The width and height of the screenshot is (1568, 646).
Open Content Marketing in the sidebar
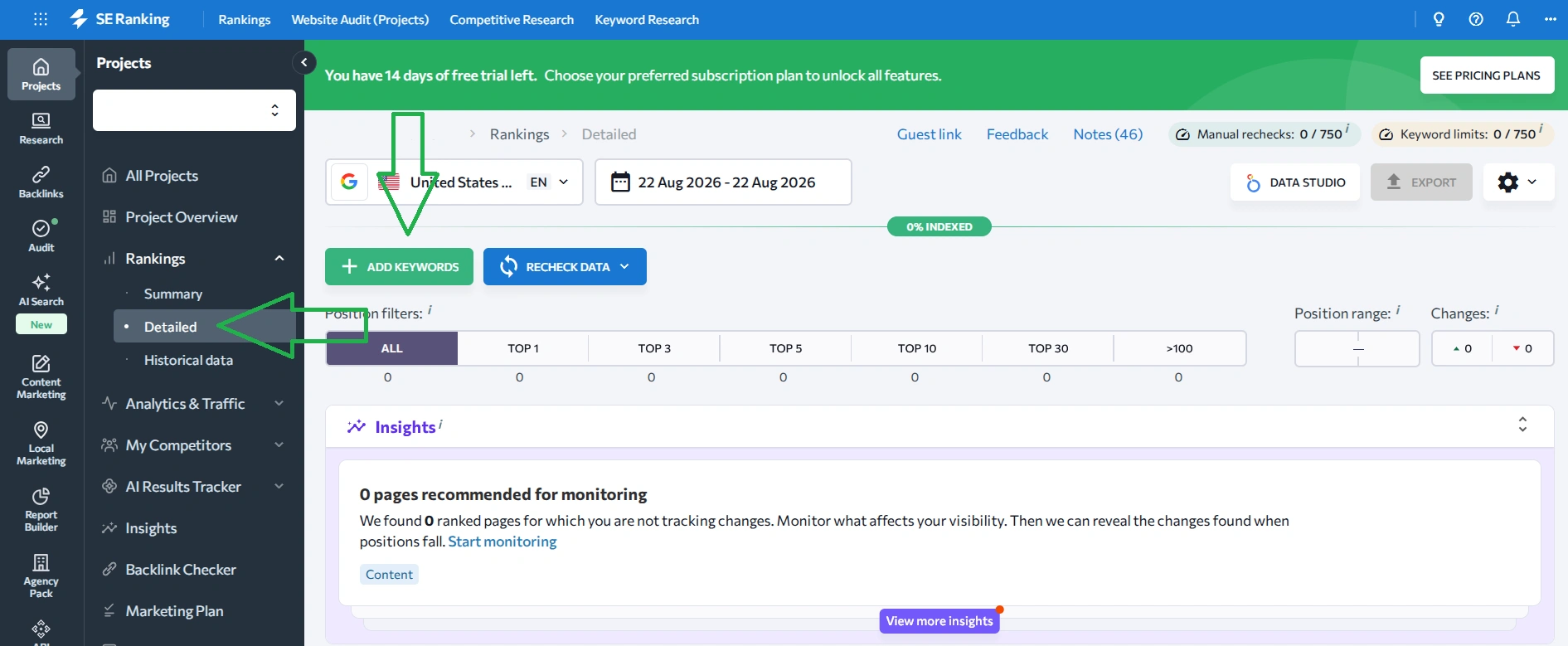click(41, 377)
